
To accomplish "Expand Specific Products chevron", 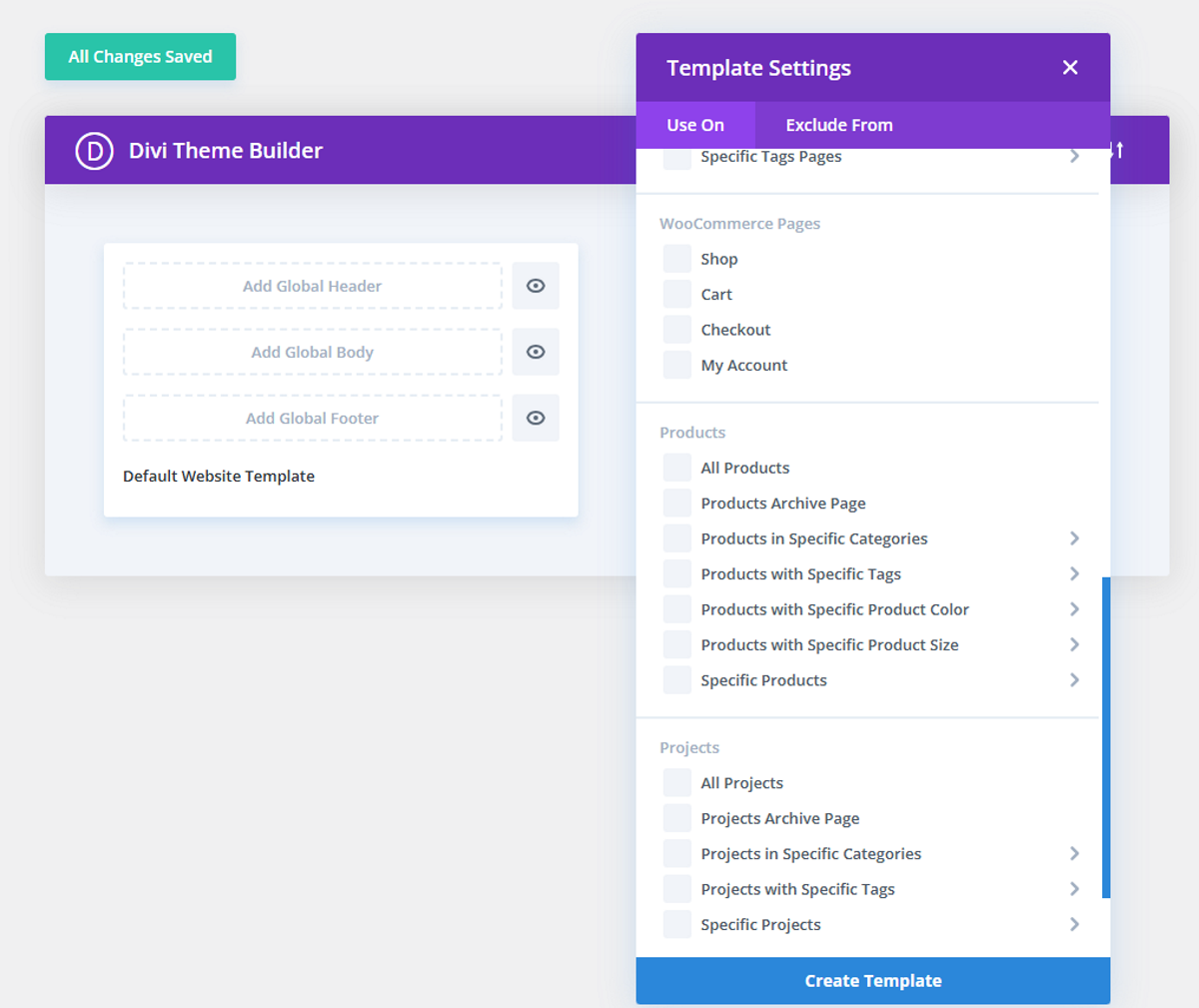I will click(1074, 680).
